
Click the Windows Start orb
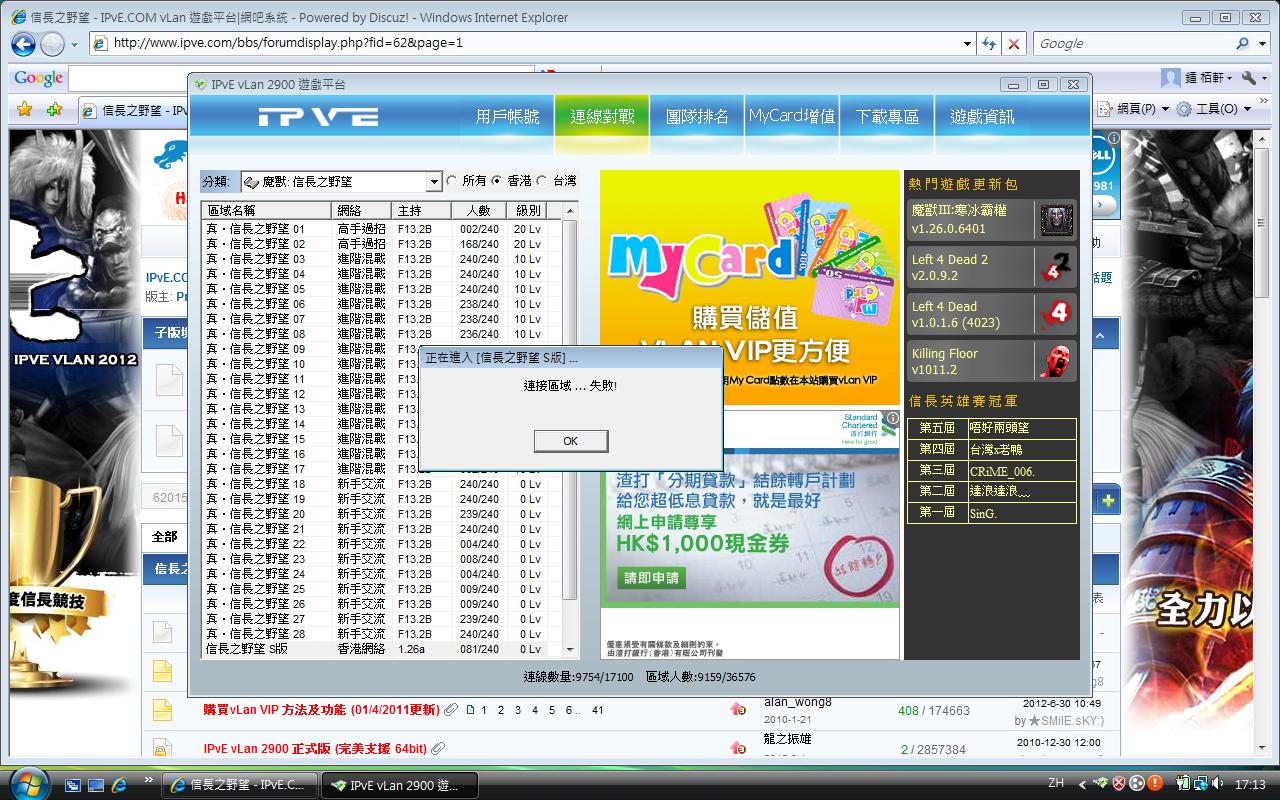[27, 781]
